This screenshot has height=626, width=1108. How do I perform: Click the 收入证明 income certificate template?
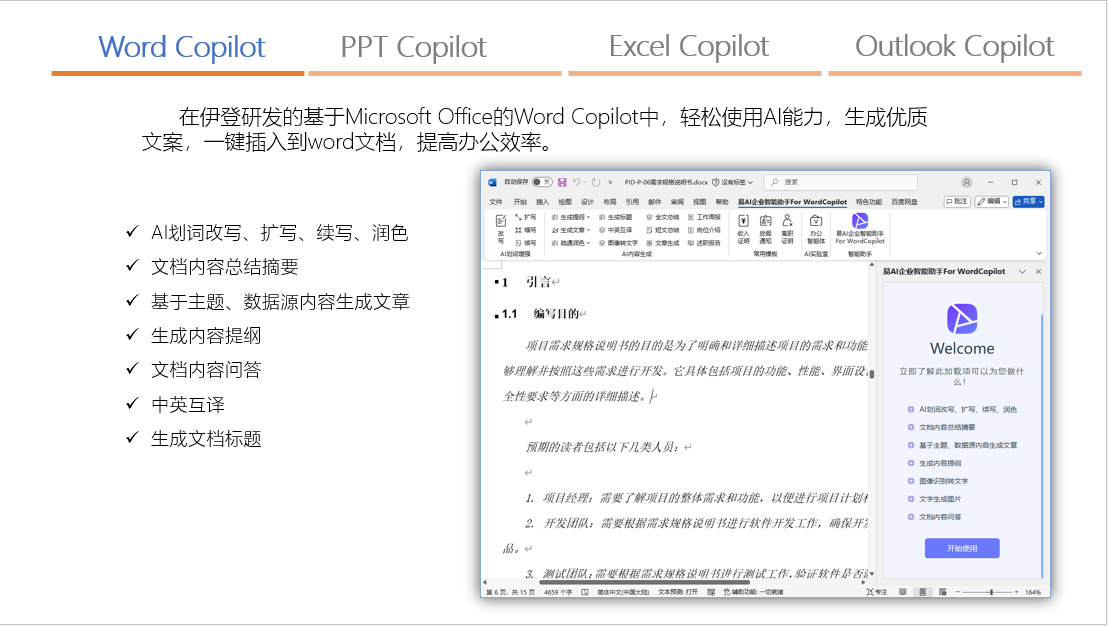743,229
